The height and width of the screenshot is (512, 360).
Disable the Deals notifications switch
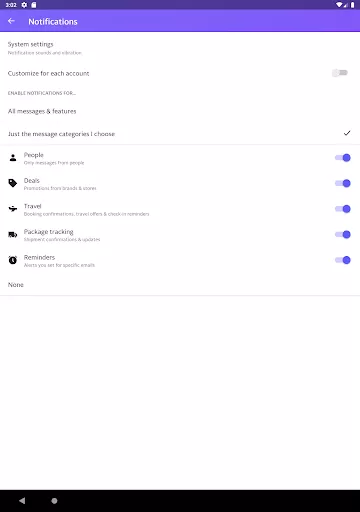343,183
